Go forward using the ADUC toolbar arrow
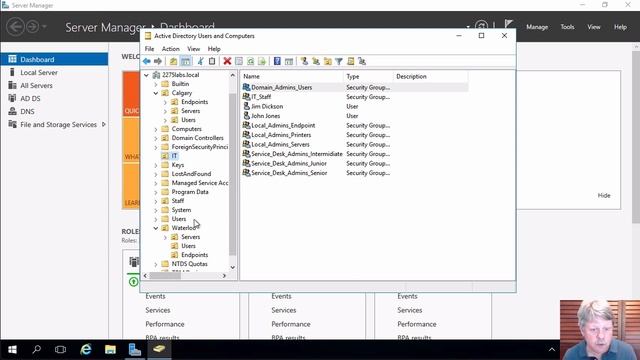 click(158, 61)
